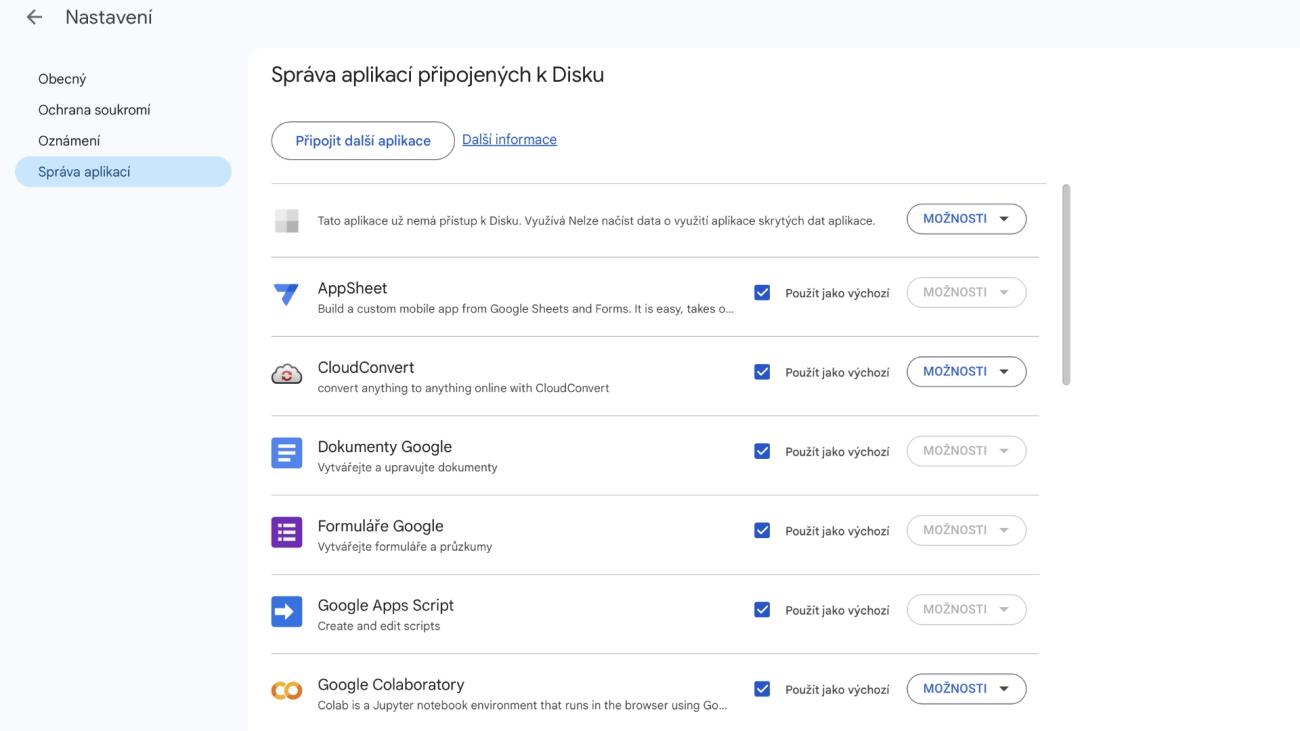The image size is (1300, 731).
Task: Open MOŽNOSTI dropdown for the disconnected app
Action: [x=966, y=219]
